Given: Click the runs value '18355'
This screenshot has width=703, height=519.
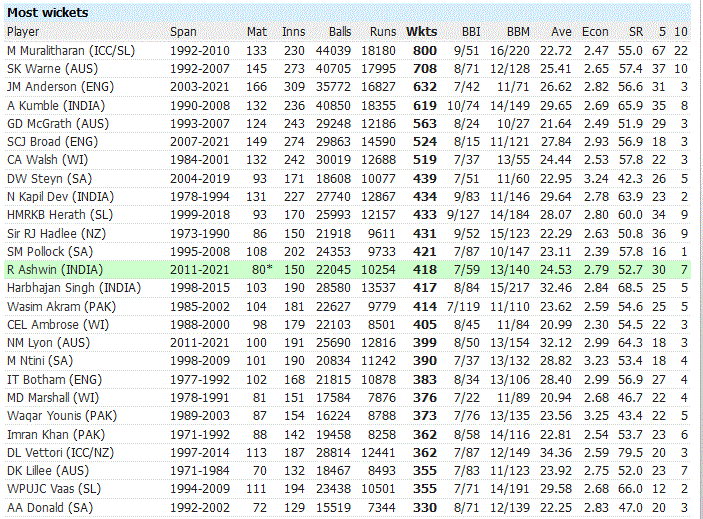Looking at the screenshot, I should tap(378, 106).
